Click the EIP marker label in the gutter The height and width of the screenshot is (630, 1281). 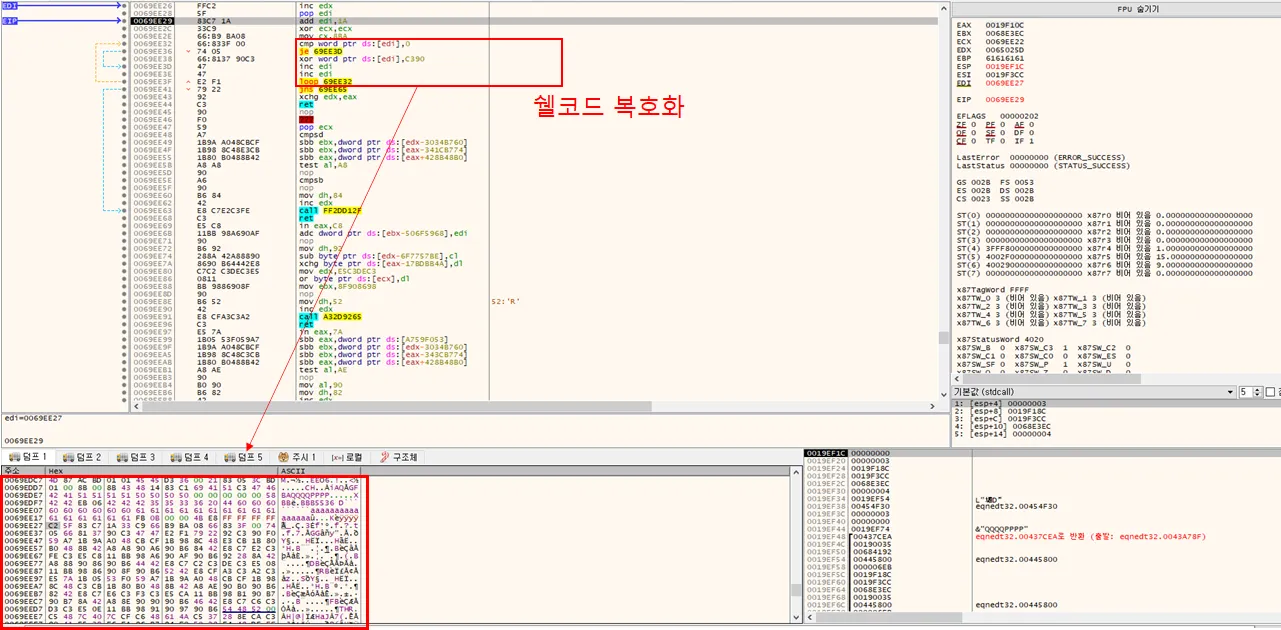[x=9, y=21]
